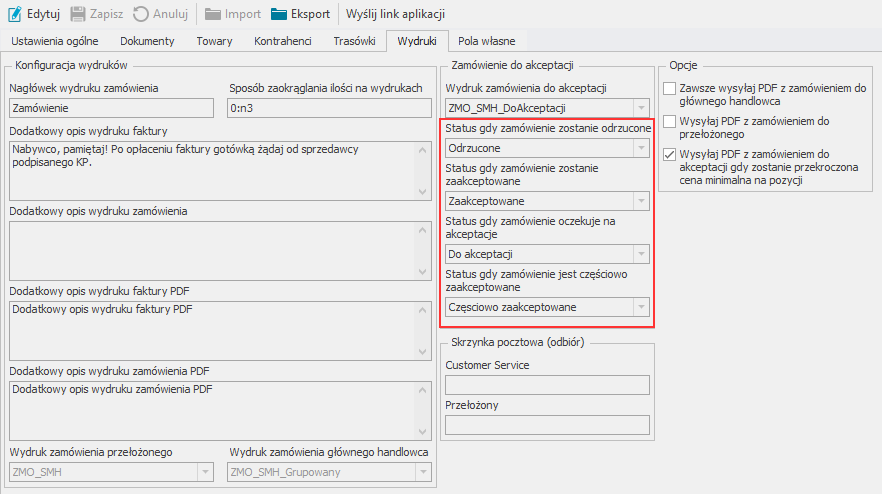882x494 pixels.
Task: Enable always sending PDF to główny handlowiec
Action: (669, 89)
